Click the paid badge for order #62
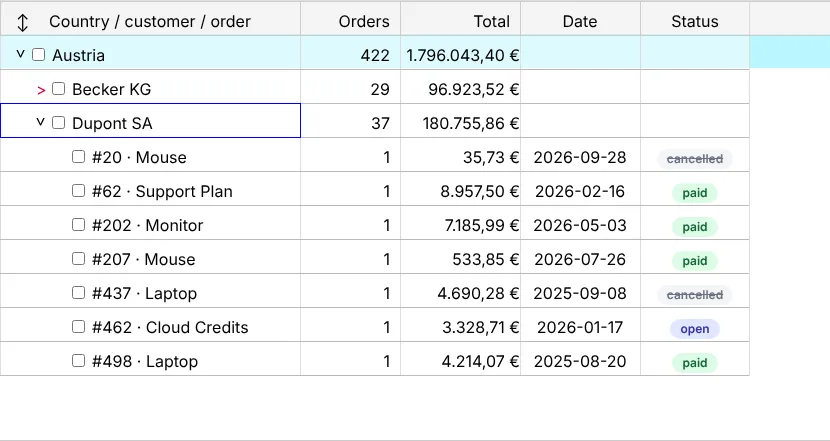This screenshot has height=441, width=830. 694,193
